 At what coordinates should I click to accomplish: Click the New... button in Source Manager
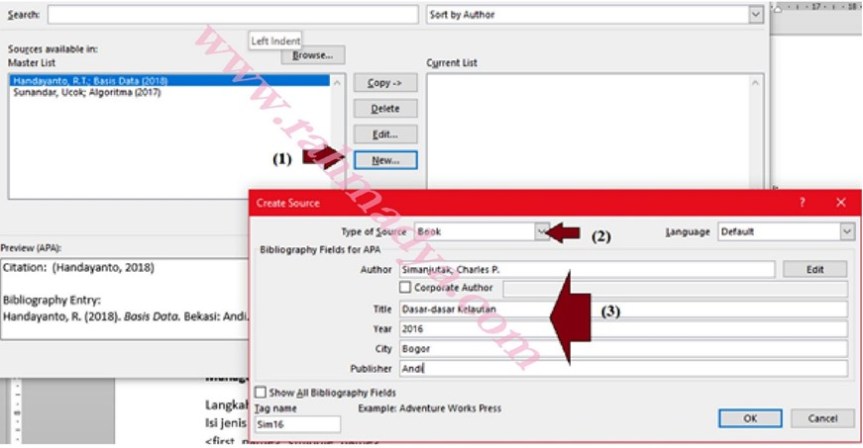385,159
